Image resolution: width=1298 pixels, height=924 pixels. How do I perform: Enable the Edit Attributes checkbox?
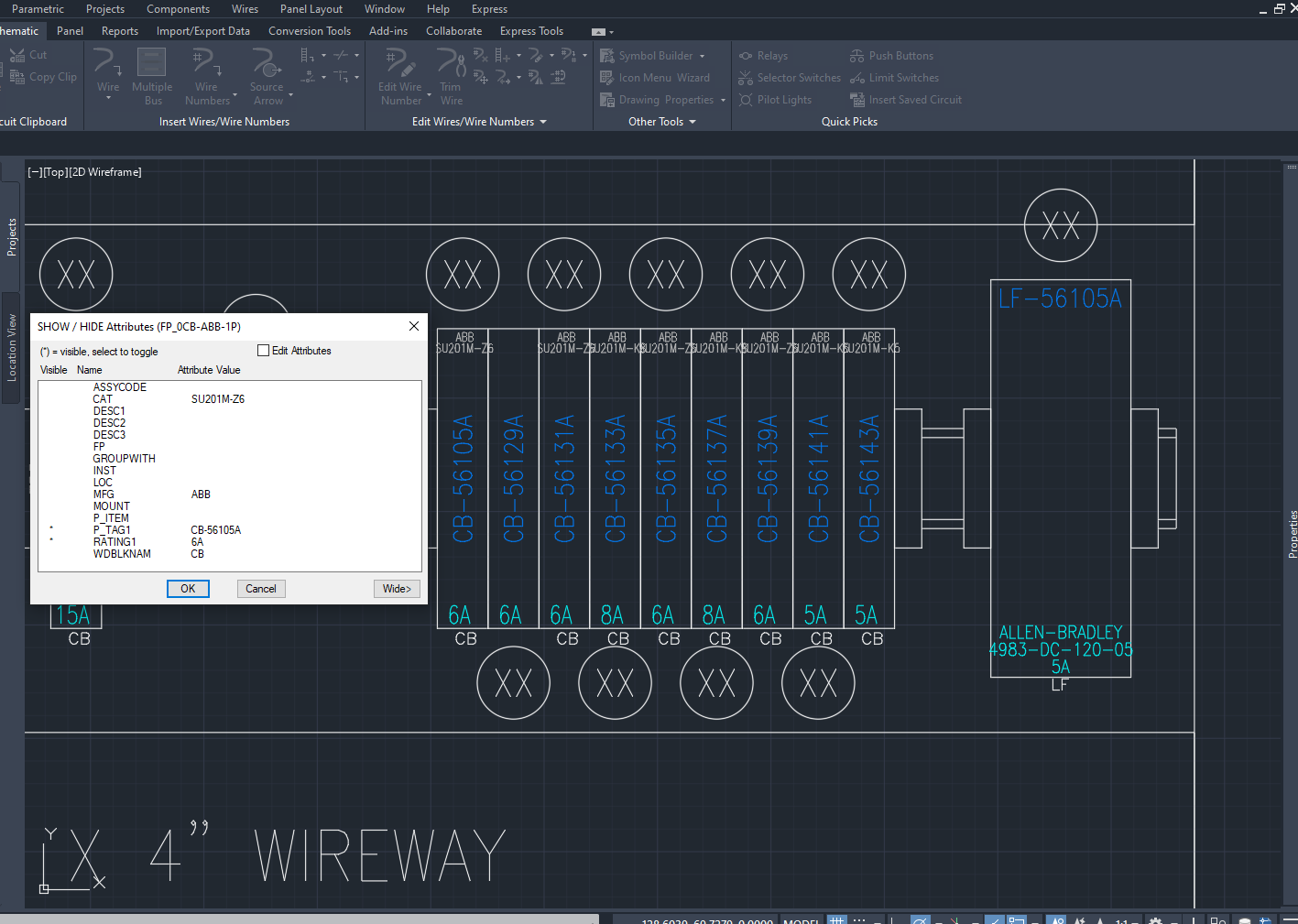[264, 351]
